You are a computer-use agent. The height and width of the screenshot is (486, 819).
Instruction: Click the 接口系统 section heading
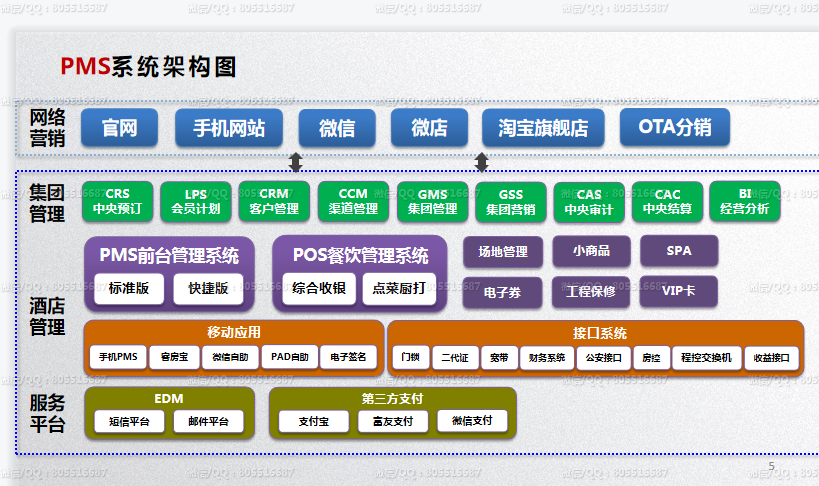(x=600, y=333)
